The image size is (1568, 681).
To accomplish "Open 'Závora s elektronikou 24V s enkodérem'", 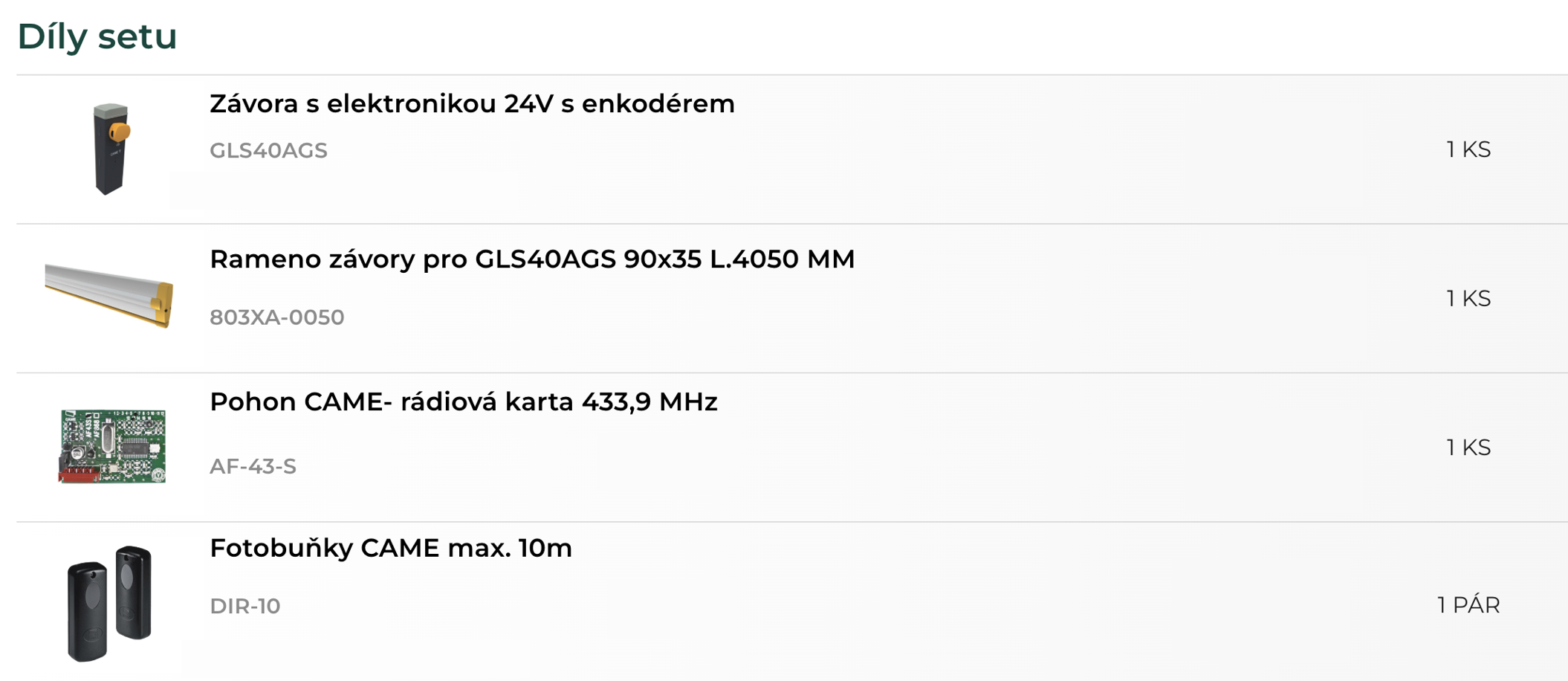I will point(472,104).
